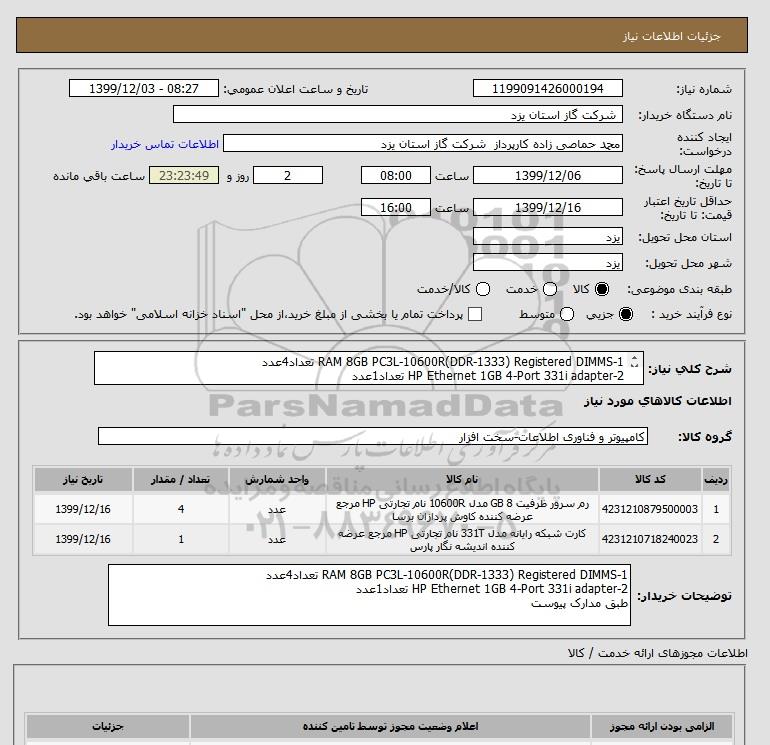Toggle Islamic treasury payment checkbox
This screenshot has width=770, height=745.
tap(475, 314)
